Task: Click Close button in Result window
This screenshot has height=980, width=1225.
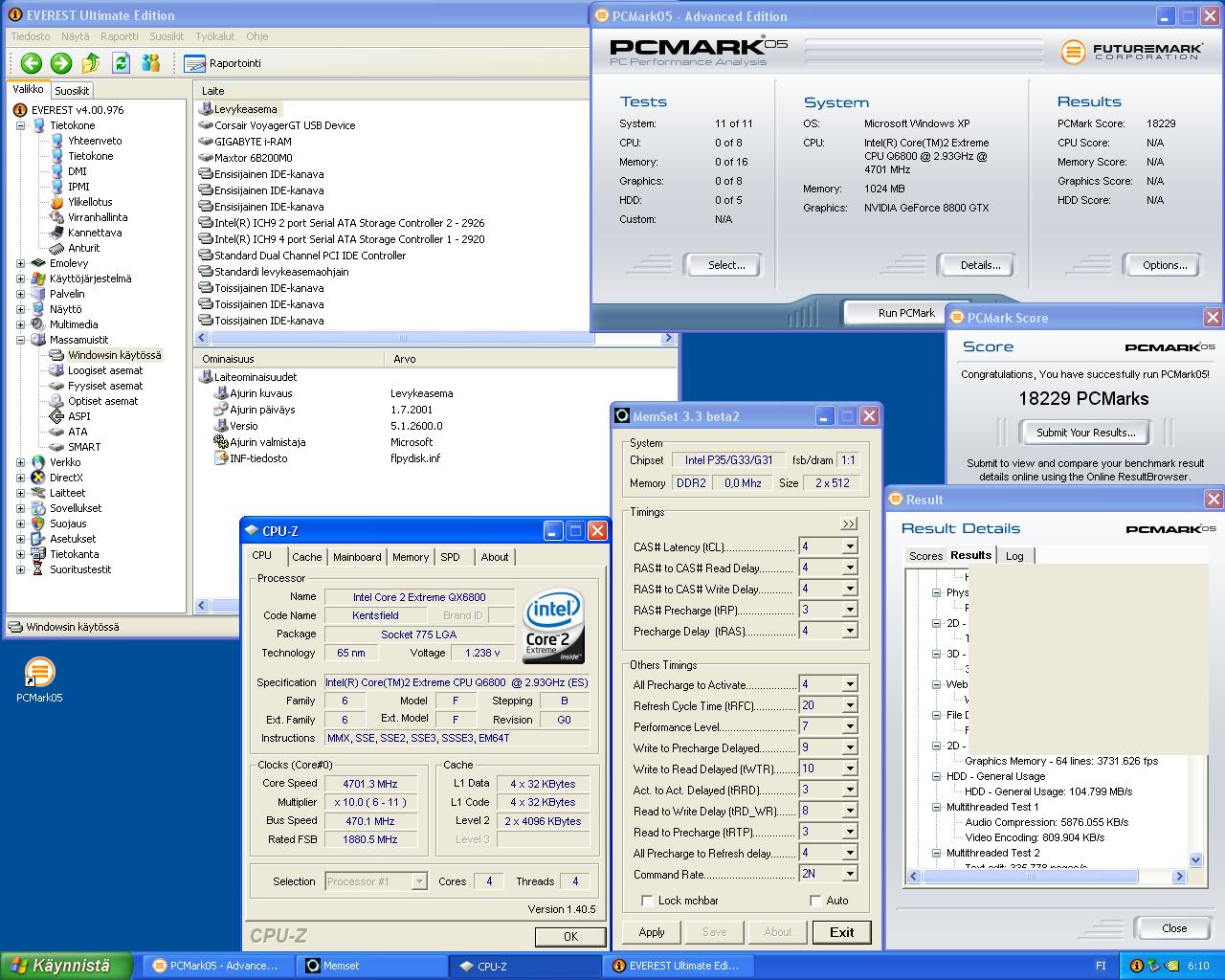Action: coord(1173,928)
